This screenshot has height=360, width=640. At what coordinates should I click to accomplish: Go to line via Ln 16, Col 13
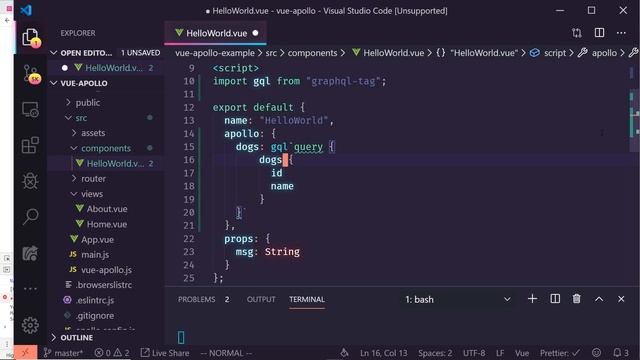pos(384,353)
